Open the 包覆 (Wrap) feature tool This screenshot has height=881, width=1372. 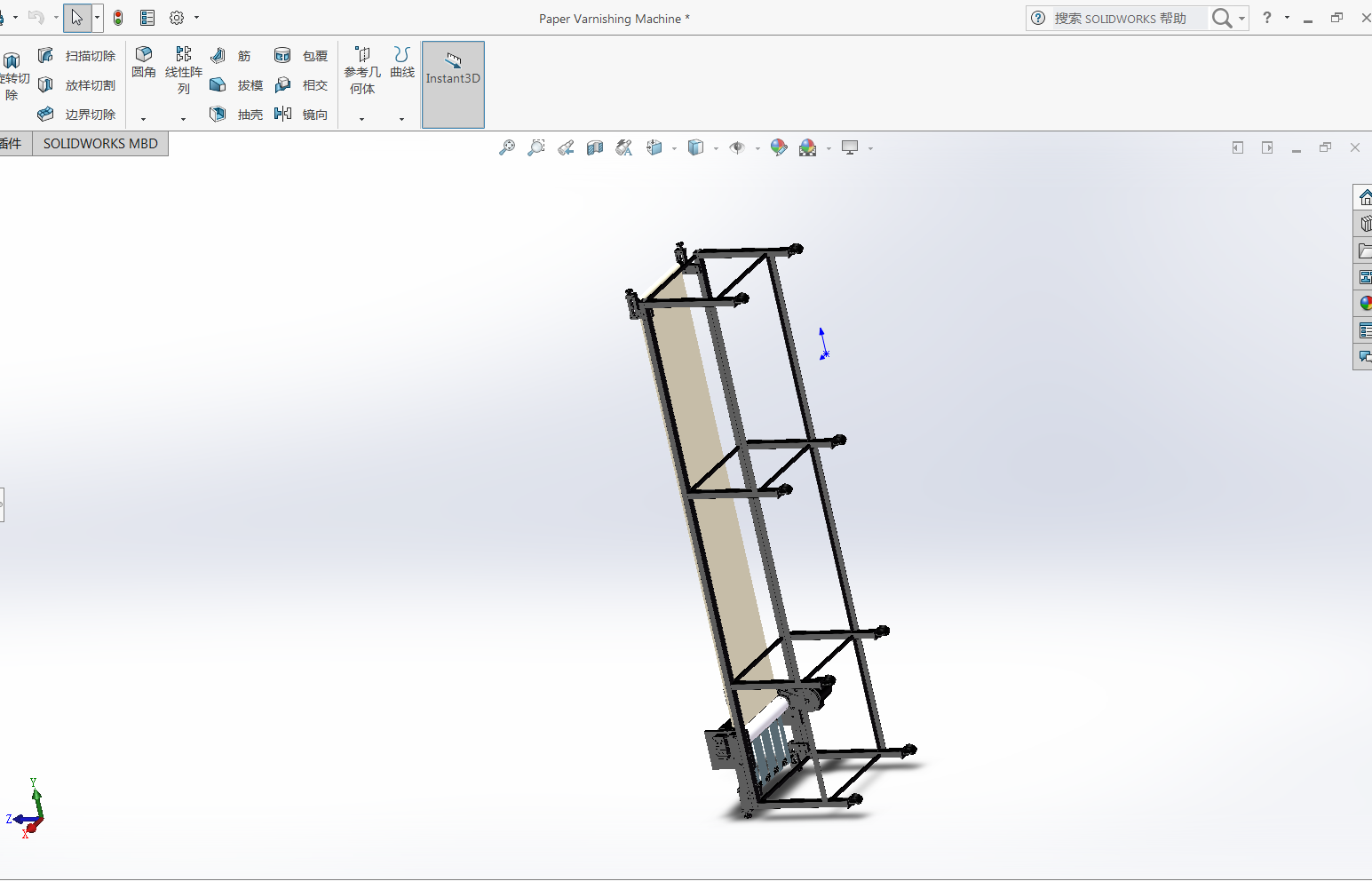pos(302,56)
